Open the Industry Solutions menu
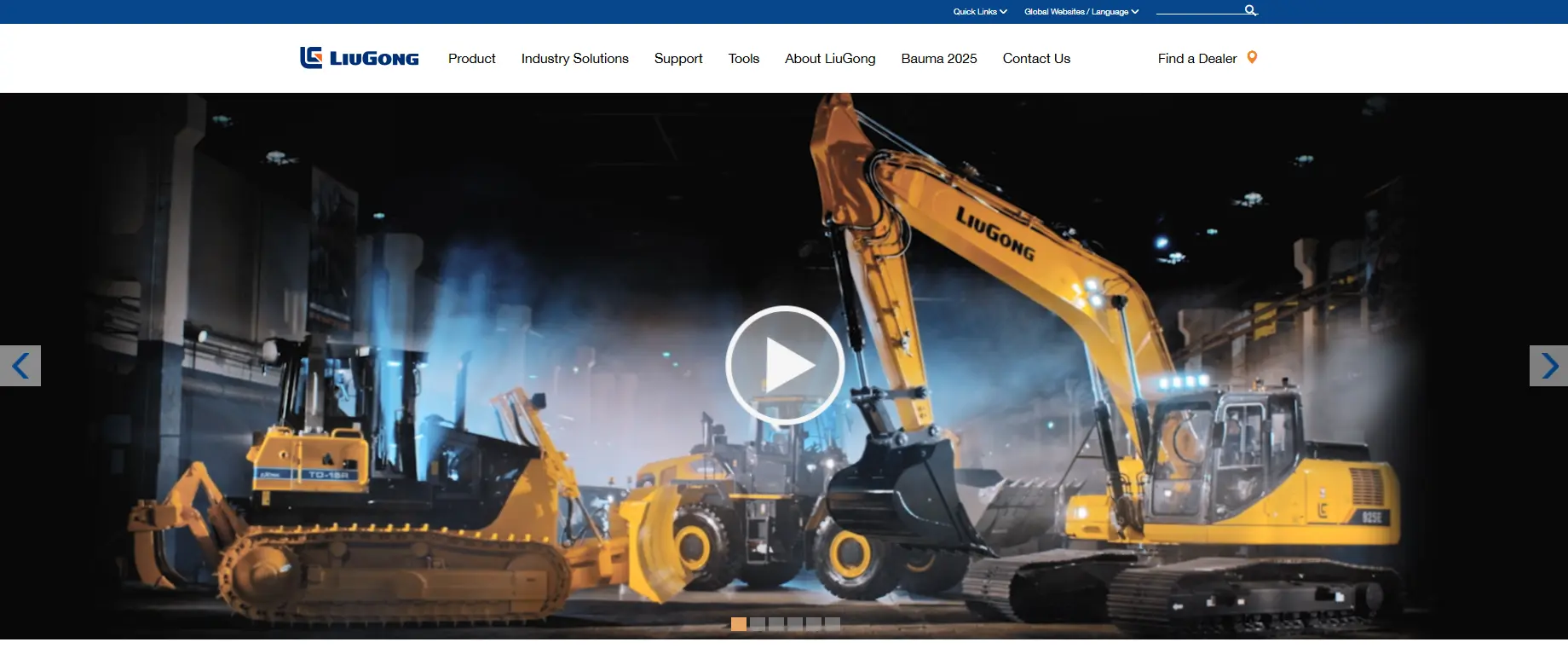This screenshot has width=1568, height=648. [x=575, y=58]
